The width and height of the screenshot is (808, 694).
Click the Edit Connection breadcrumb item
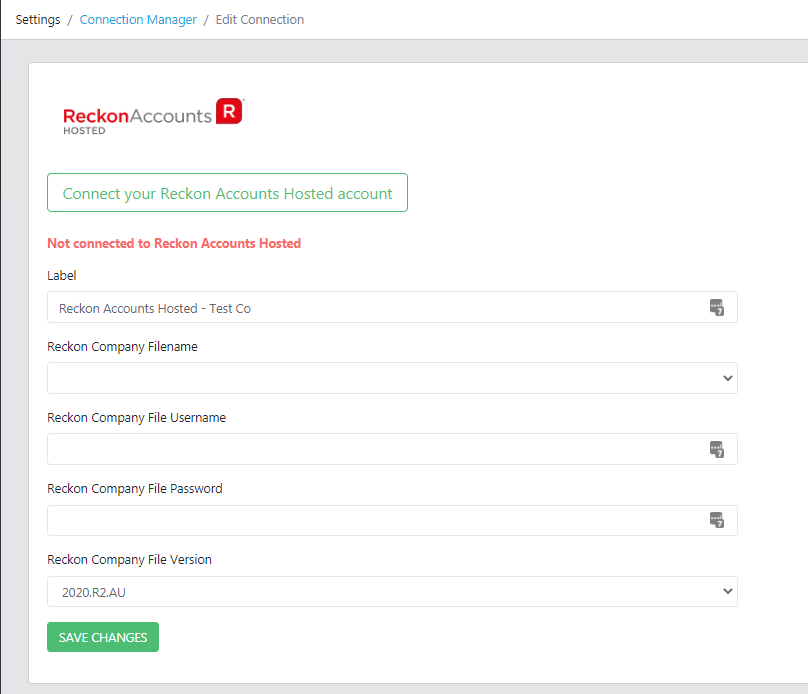[260, 20]
